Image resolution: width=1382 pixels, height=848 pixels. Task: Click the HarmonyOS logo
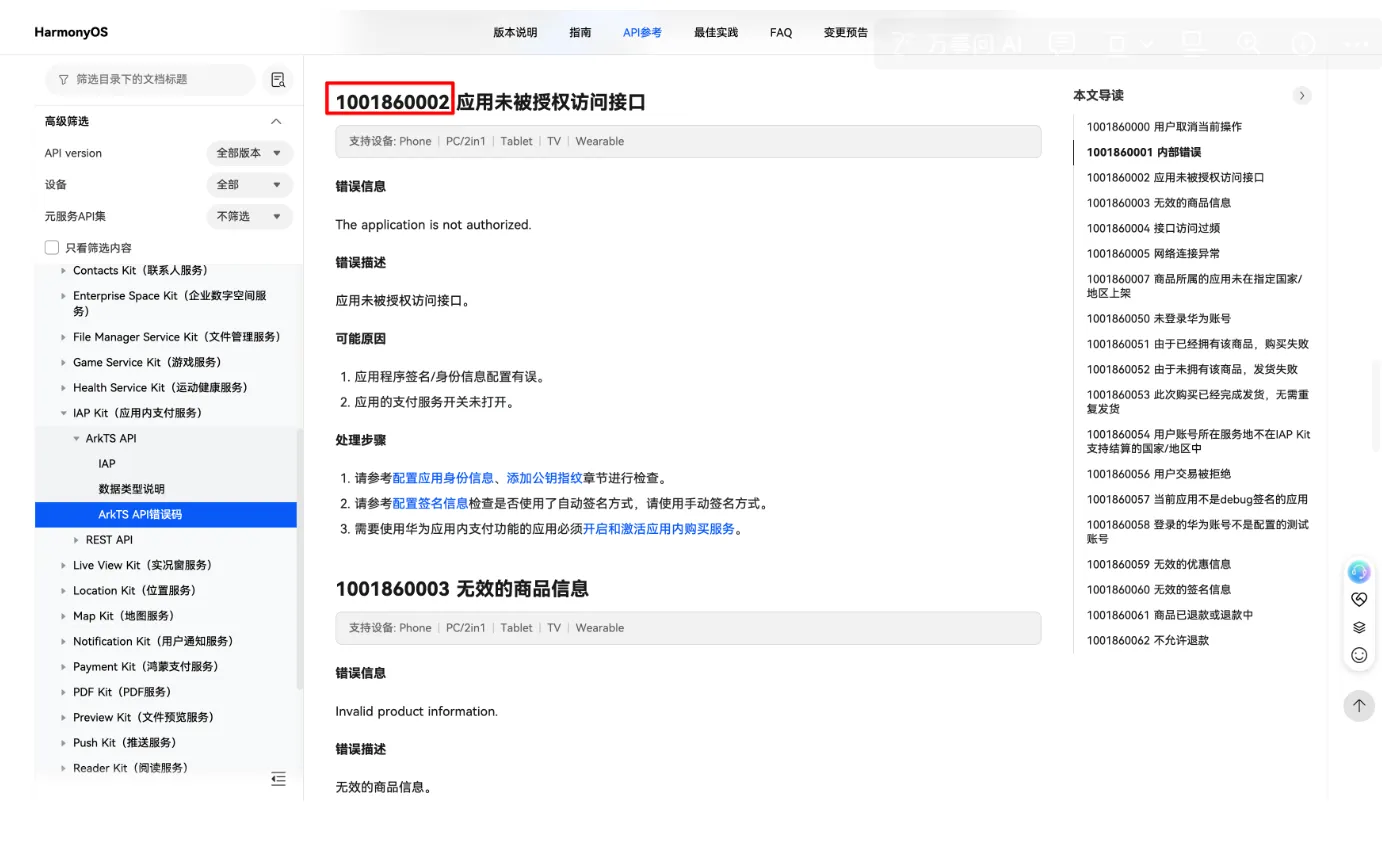coord(71,32)
